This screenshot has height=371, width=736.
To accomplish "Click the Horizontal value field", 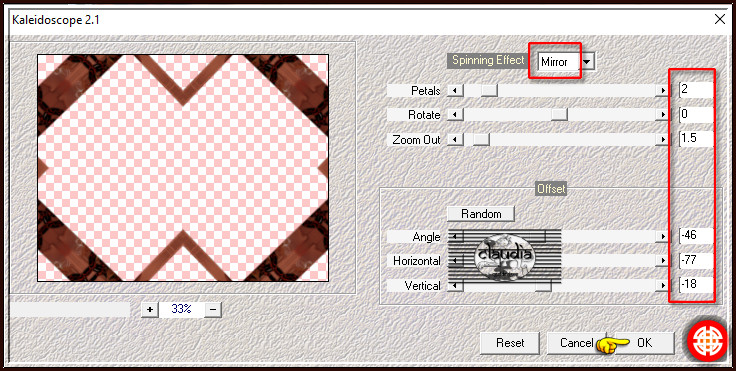I will [x=696, y=260].
